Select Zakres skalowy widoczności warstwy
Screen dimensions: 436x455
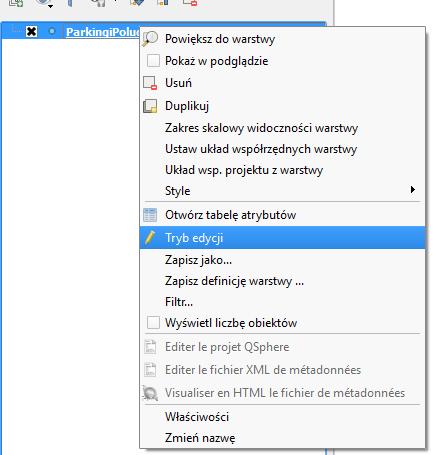pos(261,128)
